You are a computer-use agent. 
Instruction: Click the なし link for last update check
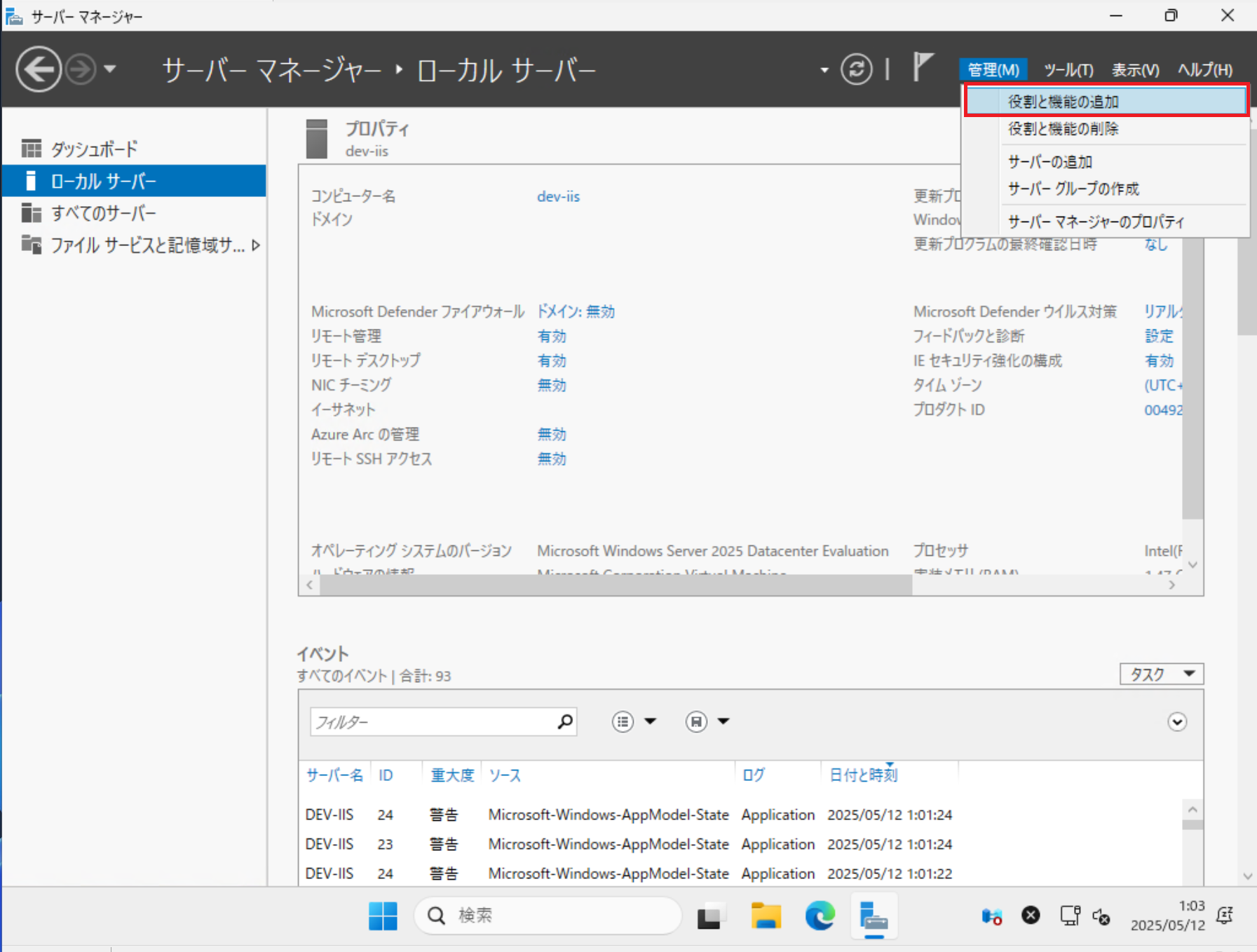(x=1156, y=244)
